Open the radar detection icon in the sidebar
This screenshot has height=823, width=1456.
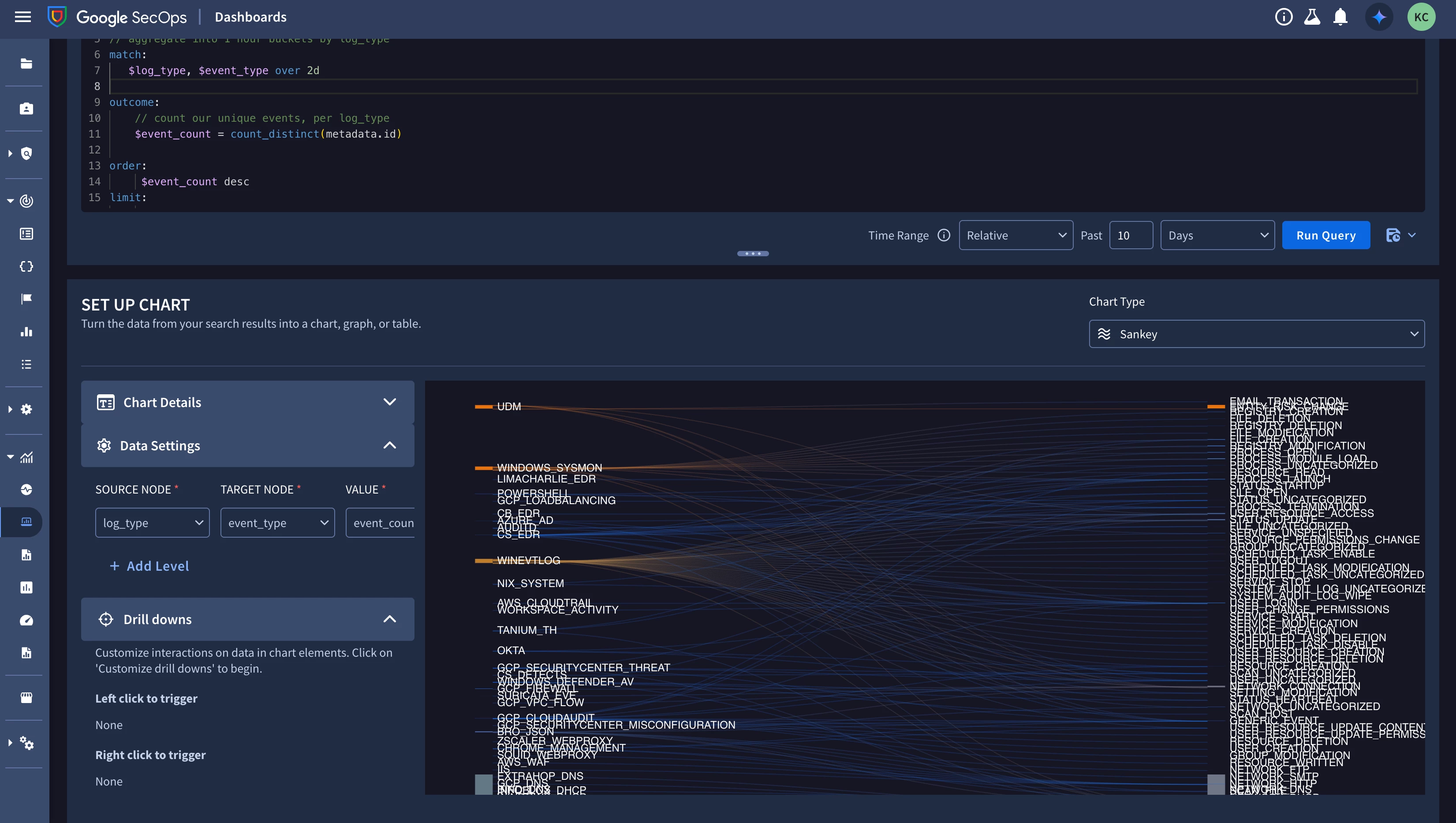pyautogui.click(x=26, y=201)
